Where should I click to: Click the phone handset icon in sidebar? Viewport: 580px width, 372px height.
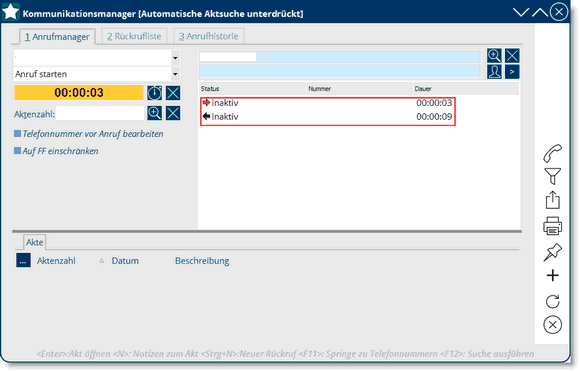coord(553,153)
